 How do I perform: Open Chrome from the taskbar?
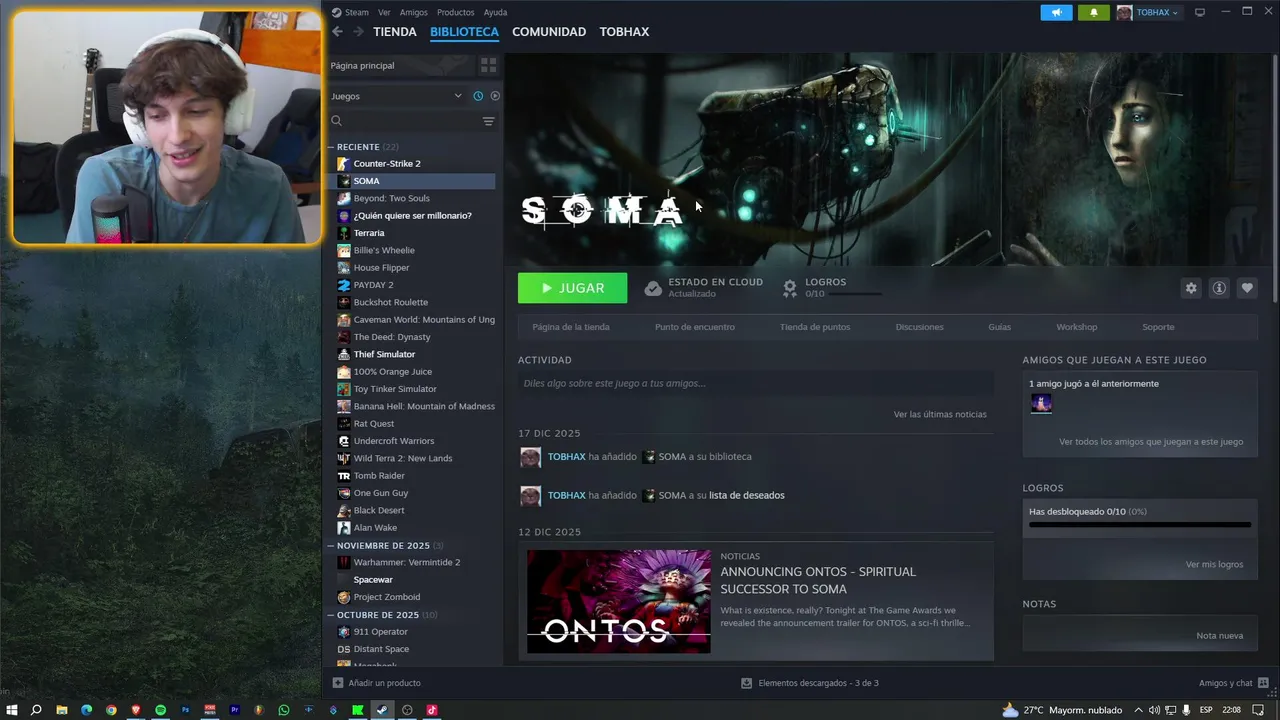tap(111, 710)
